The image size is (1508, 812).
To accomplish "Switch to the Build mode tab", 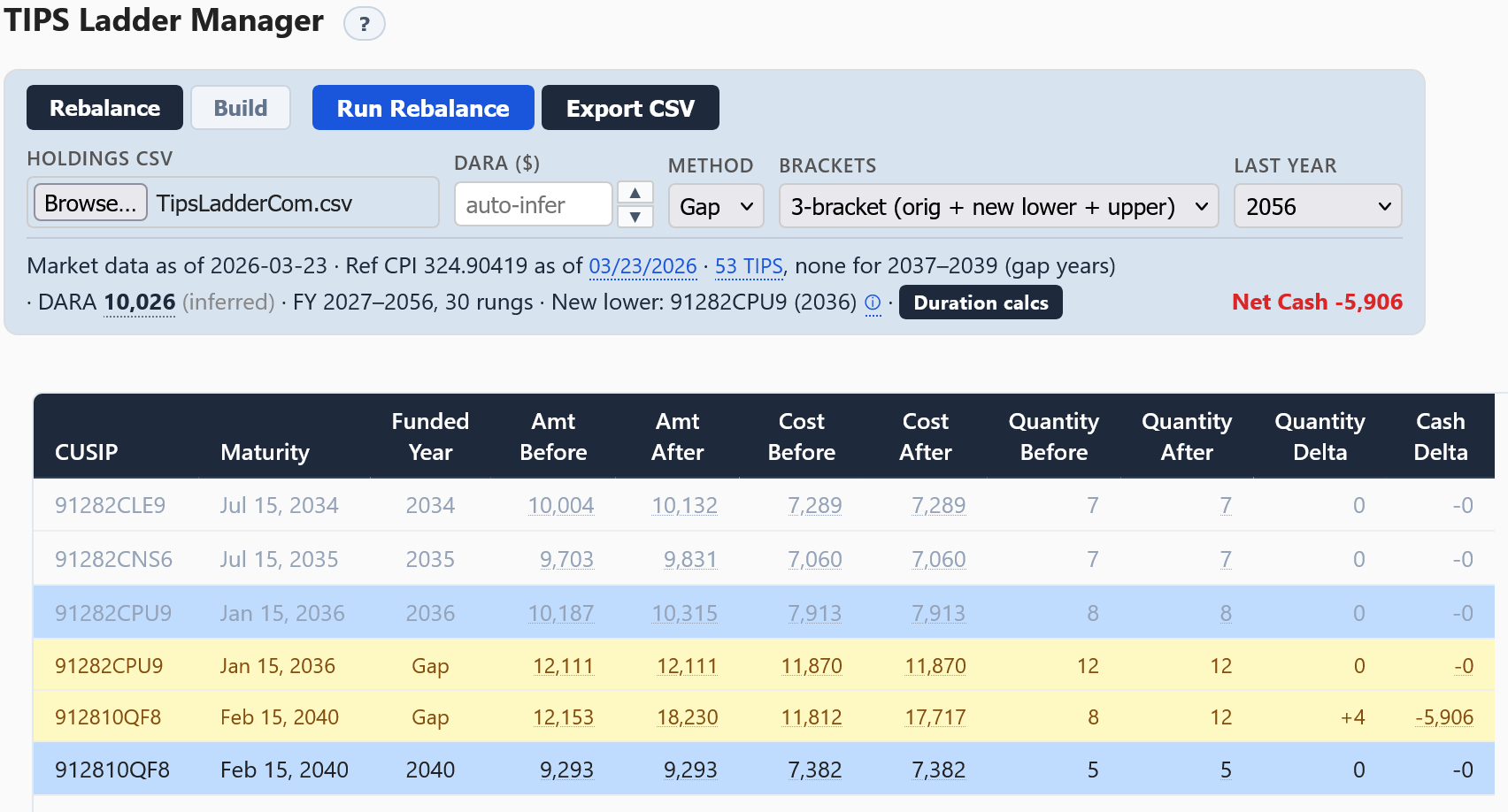I will [240, 108].
